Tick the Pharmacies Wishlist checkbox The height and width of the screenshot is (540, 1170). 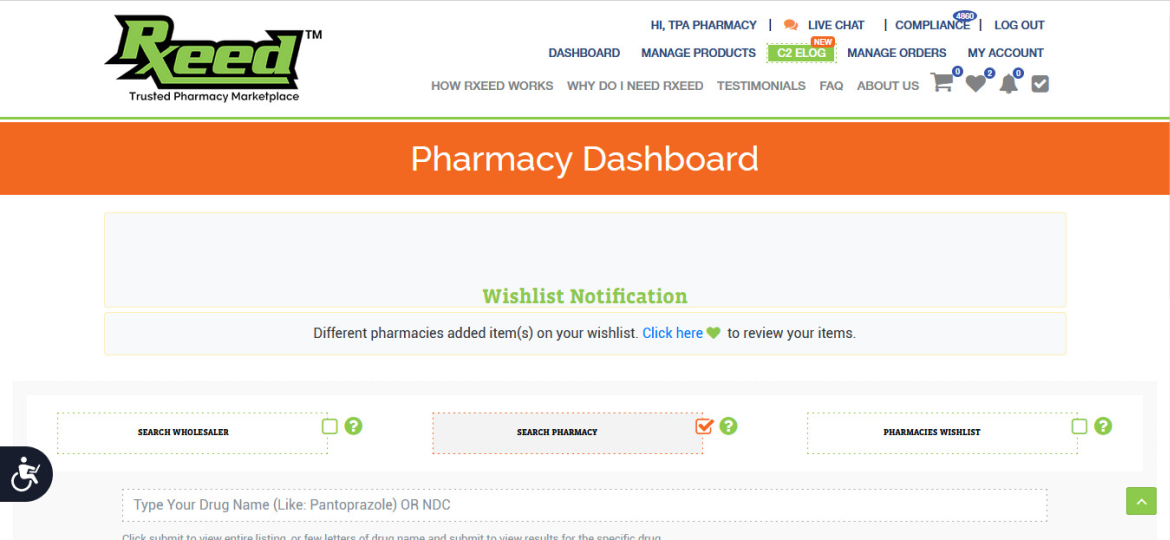[x=1079, y=427]
